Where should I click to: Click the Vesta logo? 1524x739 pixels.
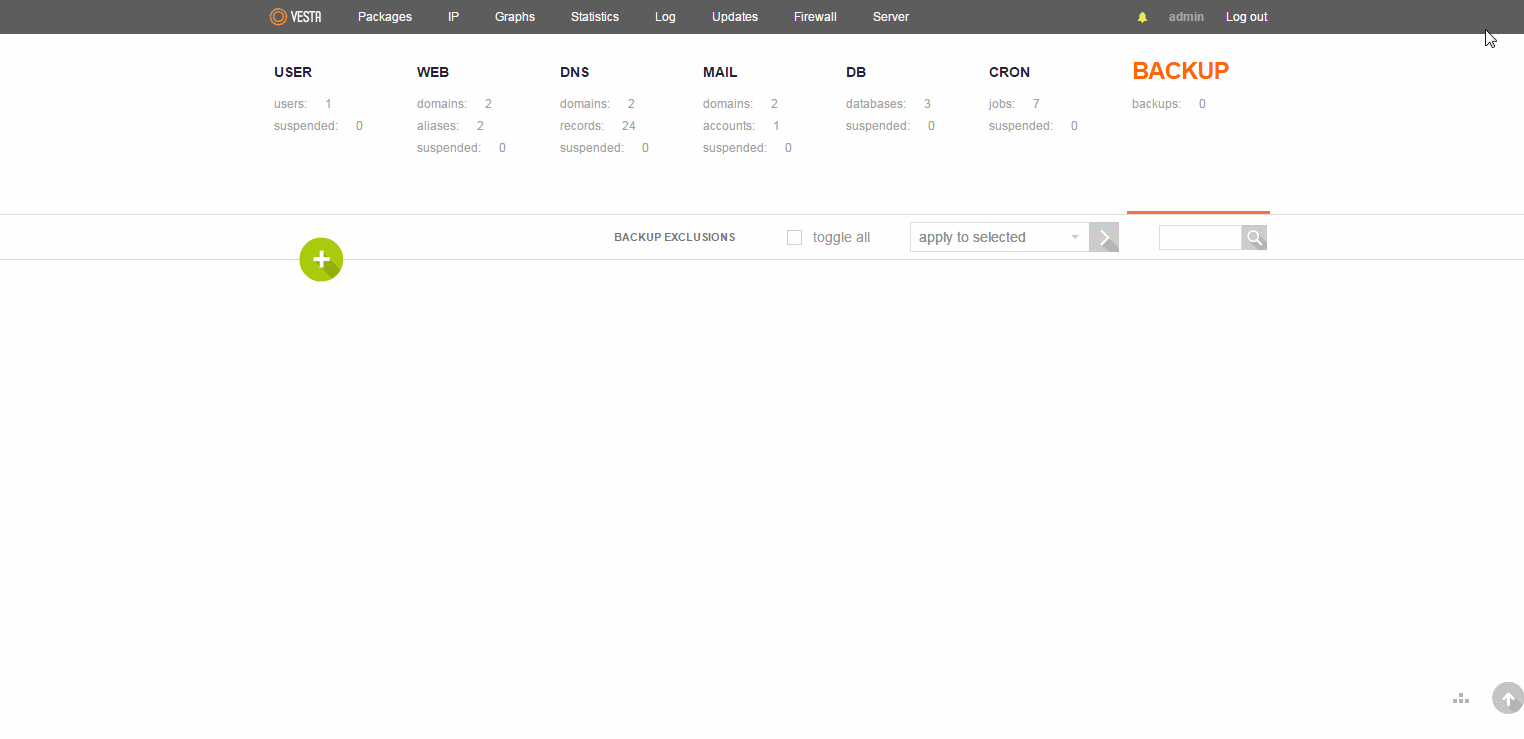(x=295, y=17)
